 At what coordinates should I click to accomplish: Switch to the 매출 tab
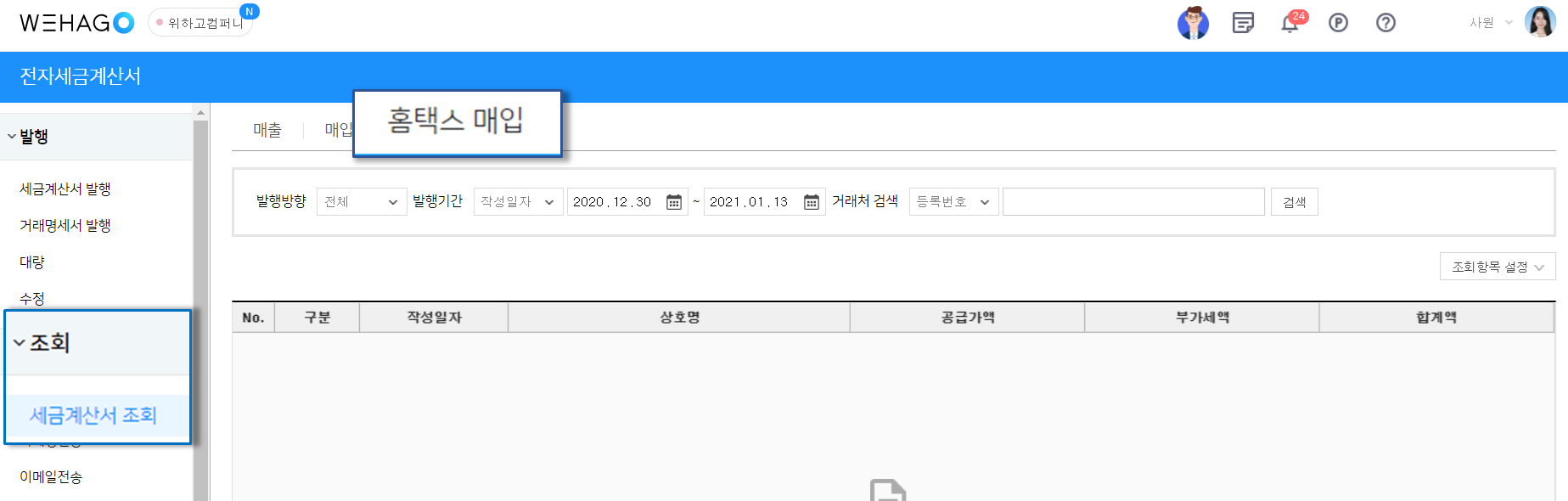(267, 130)
